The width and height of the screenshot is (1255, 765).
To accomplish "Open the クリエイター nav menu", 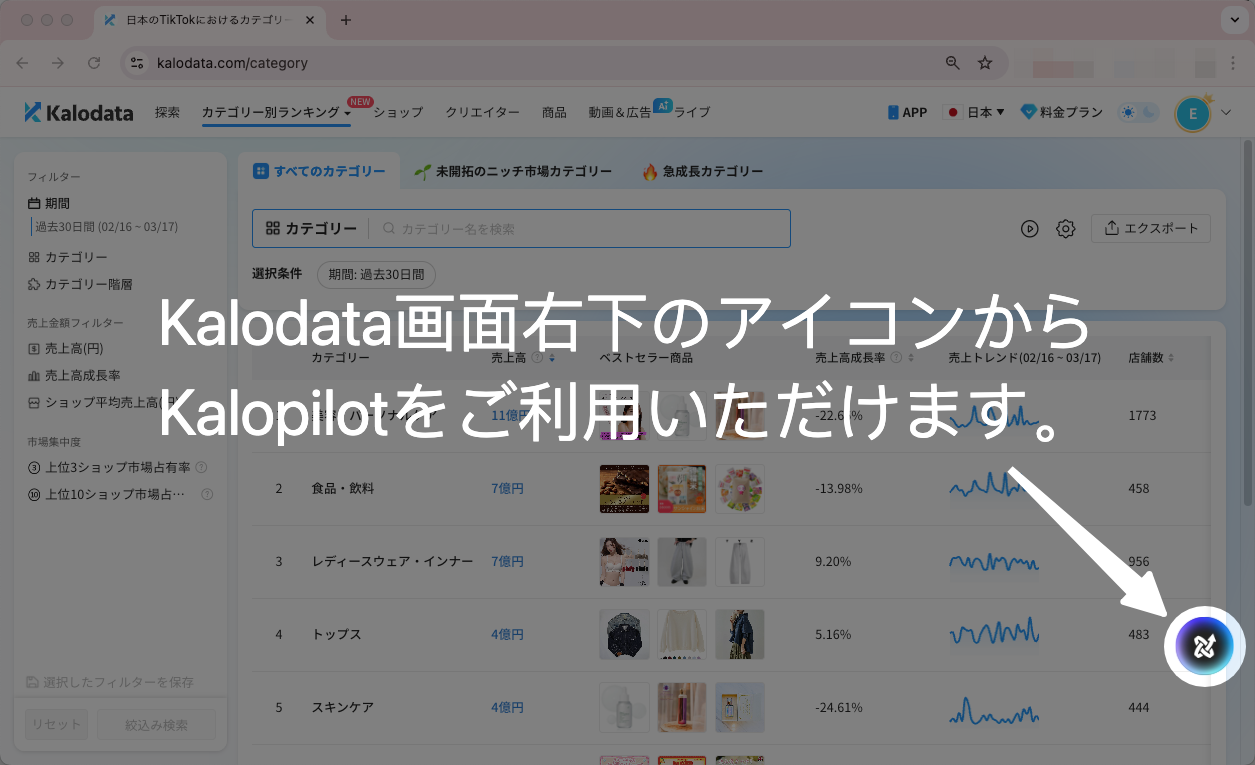I will pyautogui.click(x=482, y=113).
